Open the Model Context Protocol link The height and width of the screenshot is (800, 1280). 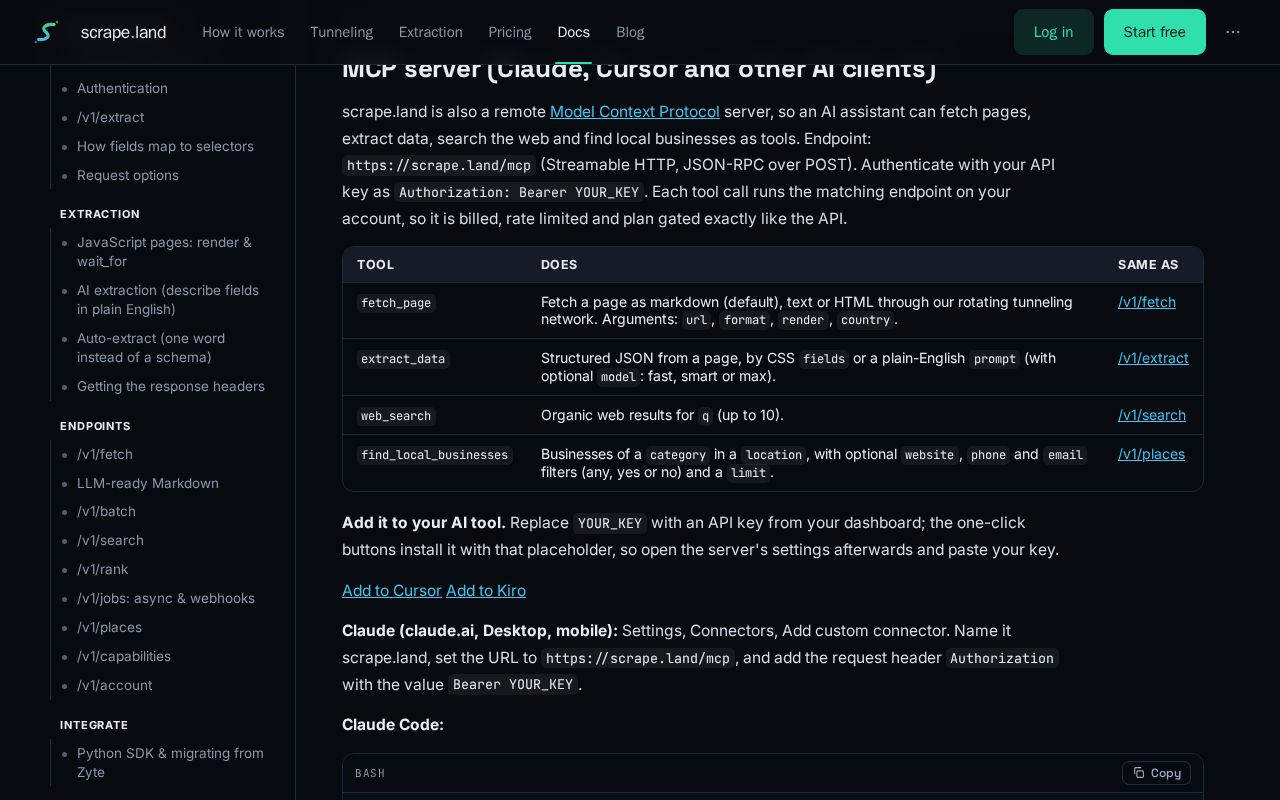pos(635,111)
